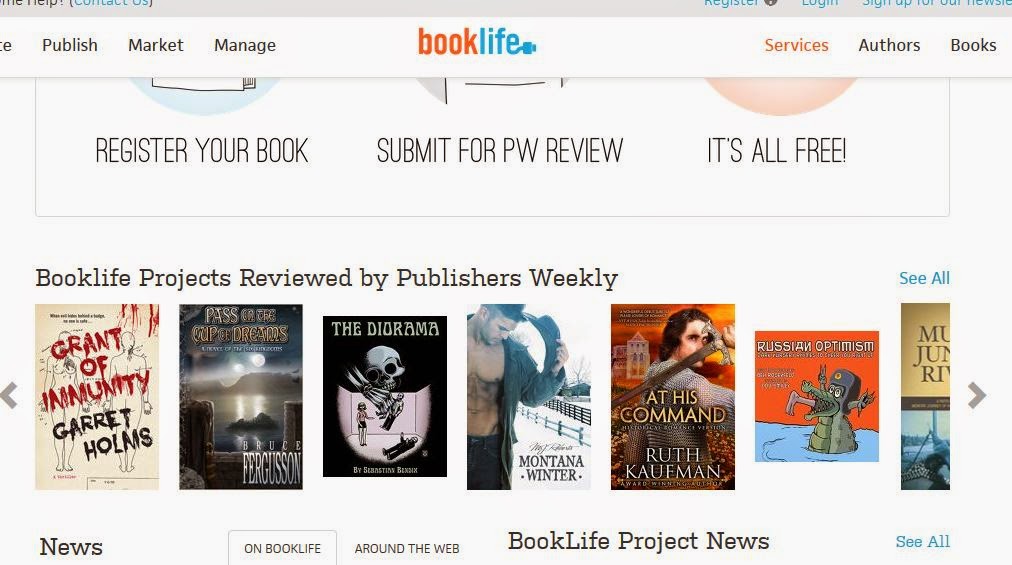This screenshot has height=565, width=1012.
Task: Switch to On BookLife news tab
Action: [282, 548]
